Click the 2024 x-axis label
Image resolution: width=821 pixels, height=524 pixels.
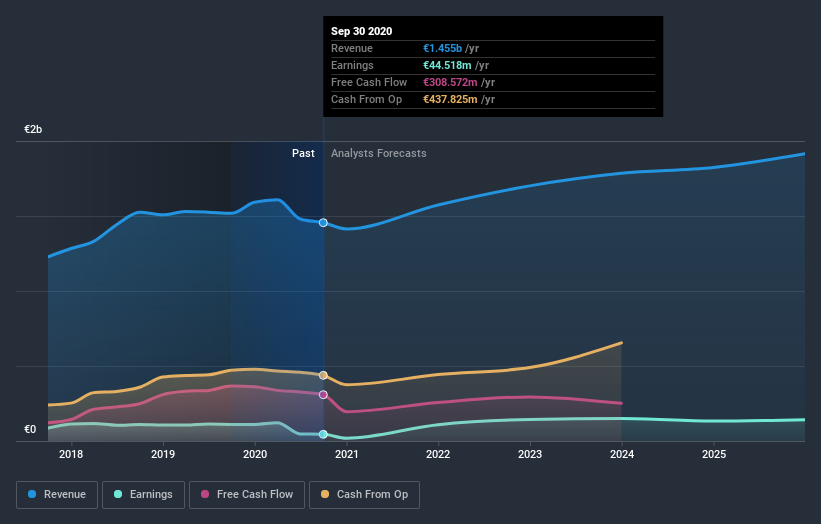pyautogui.click(x=622, y=454)
